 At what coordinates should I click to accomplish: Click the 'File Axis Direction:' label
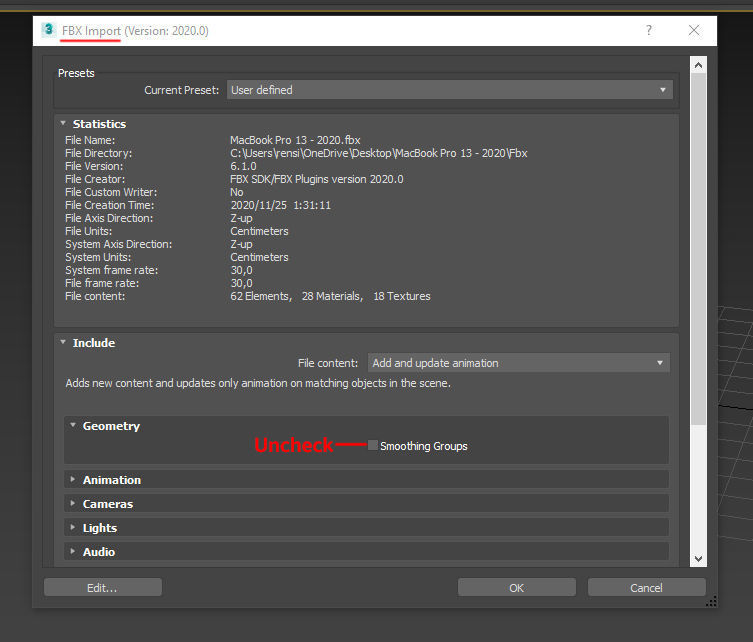(x=109, y=218)
